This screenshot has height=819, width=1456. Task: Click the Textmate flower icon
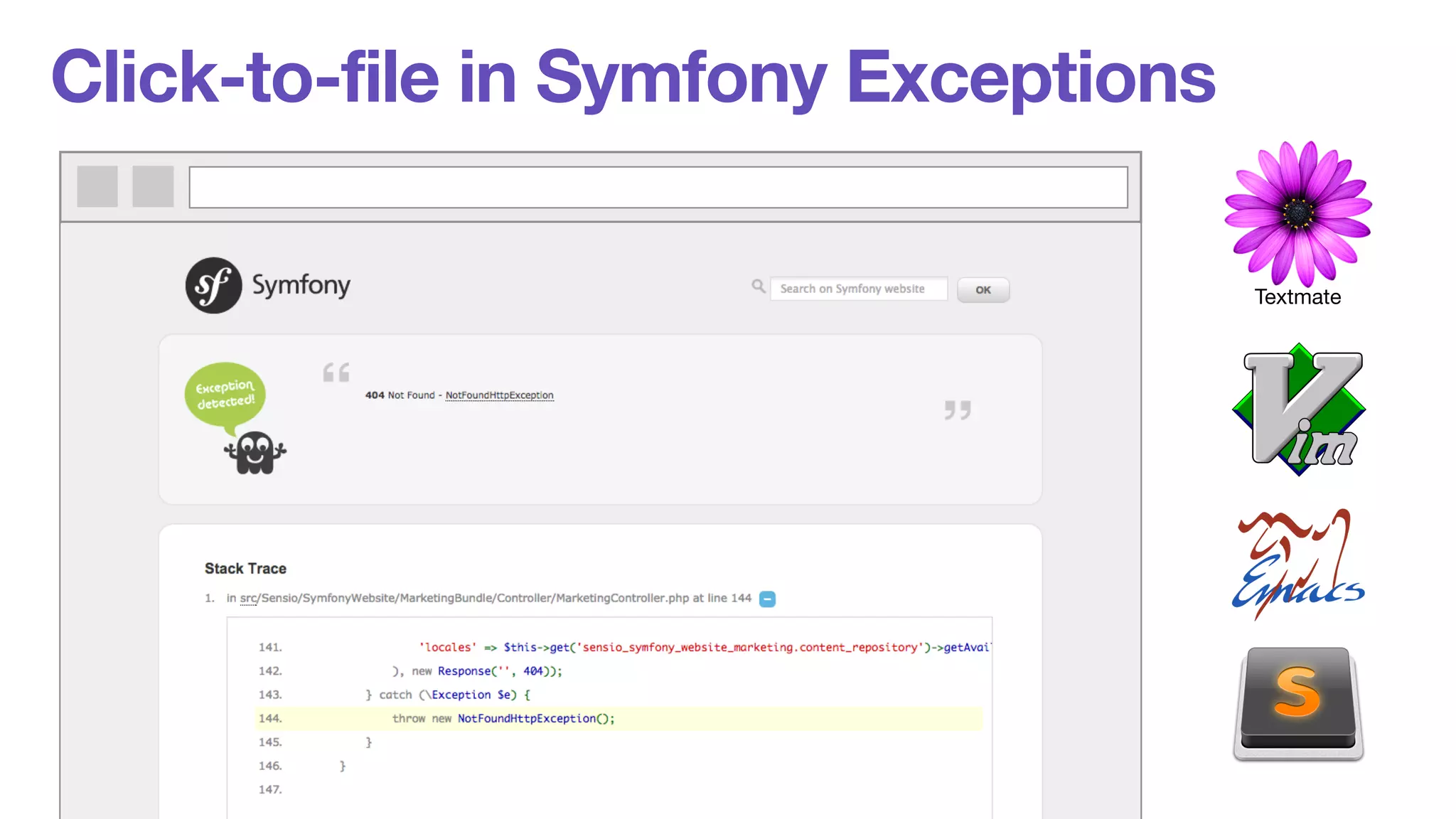coord(1298,213)
